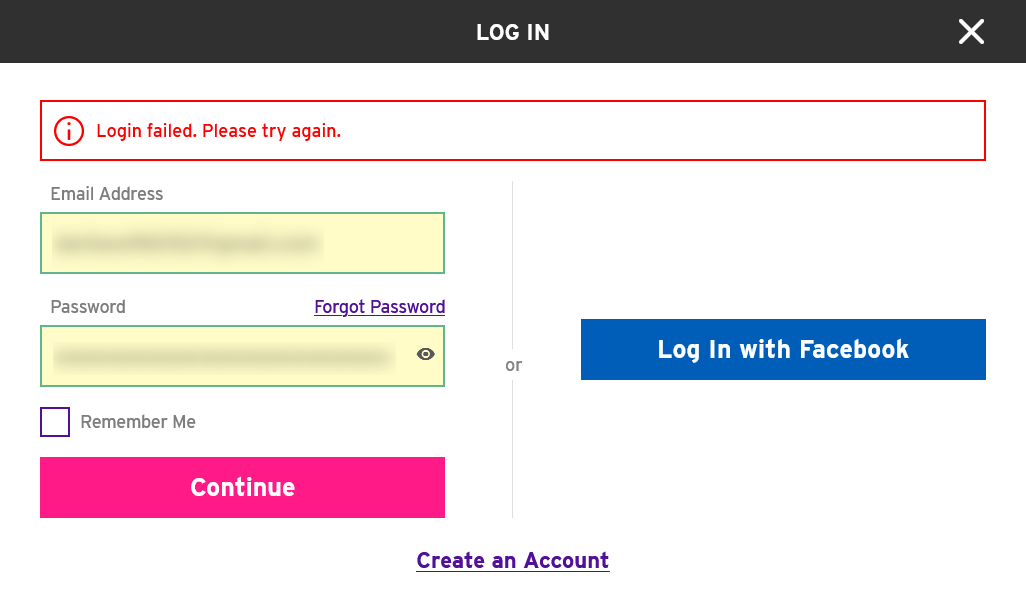Focus the highlighted email entry box
Screen dimensions: 1026x603
(242, 243)
